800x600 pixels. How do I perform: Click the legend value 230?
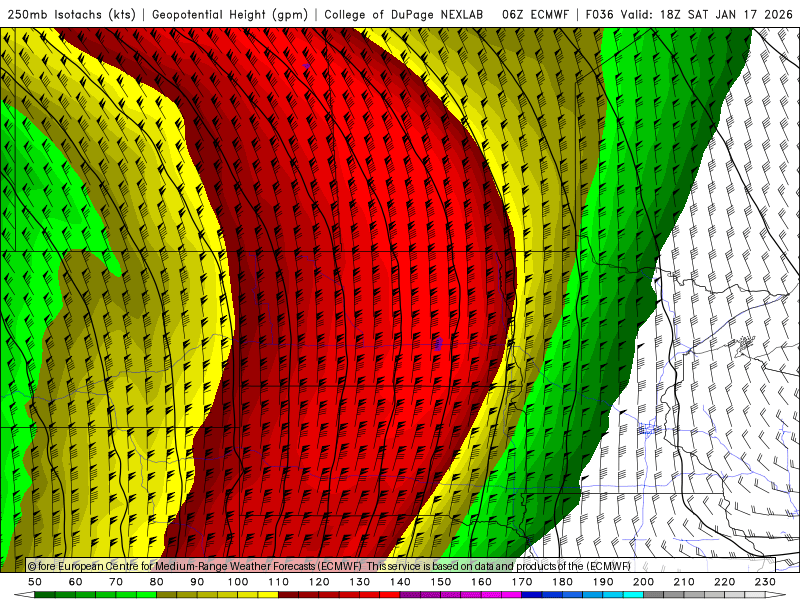765,582
